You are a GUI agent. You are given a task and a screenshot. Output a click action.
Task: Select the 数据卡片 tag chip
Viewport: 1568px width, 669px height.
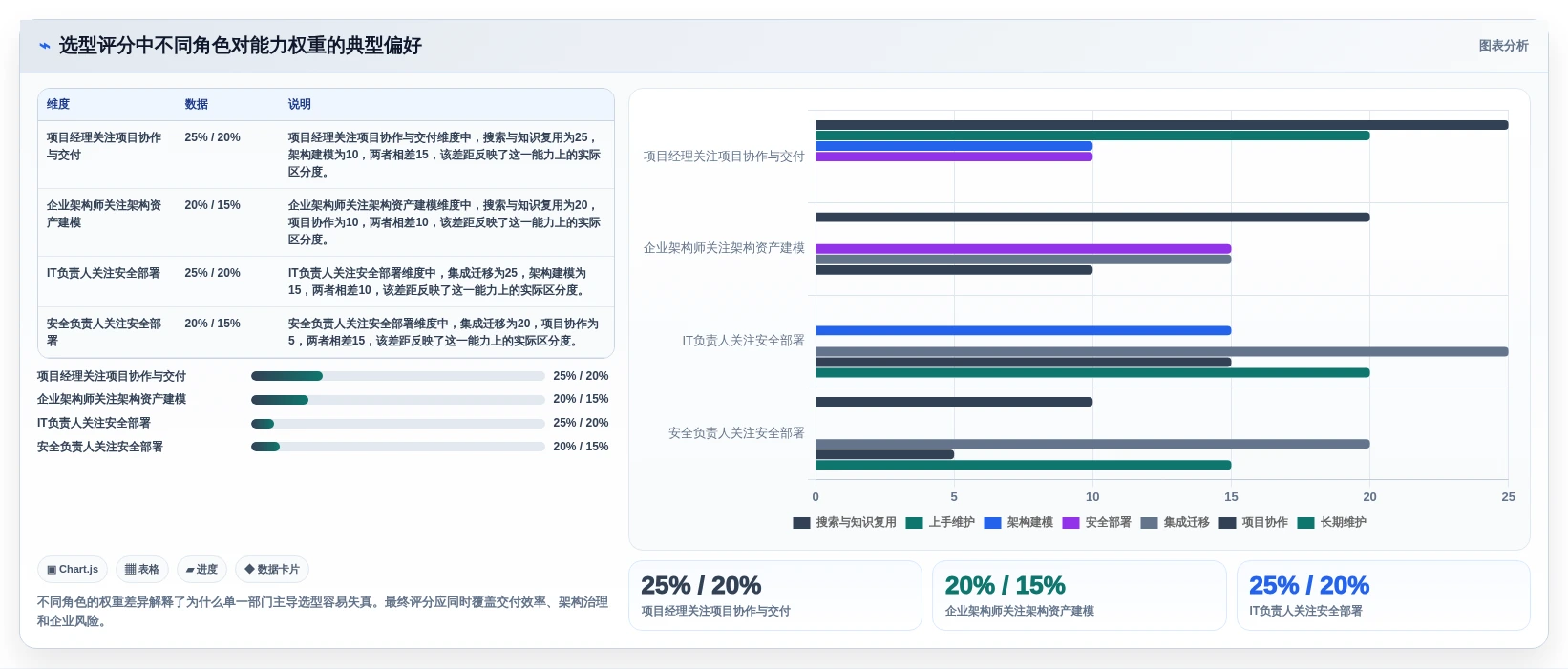coord(272,570)
